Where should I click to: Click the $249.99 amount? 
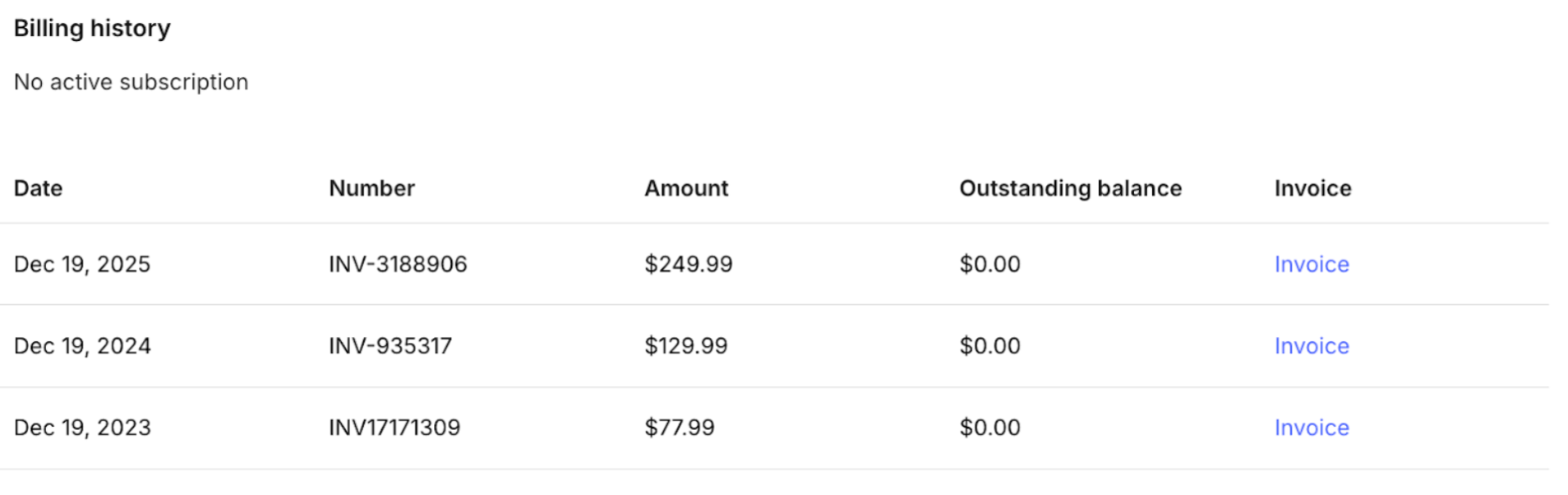point(688,264)
